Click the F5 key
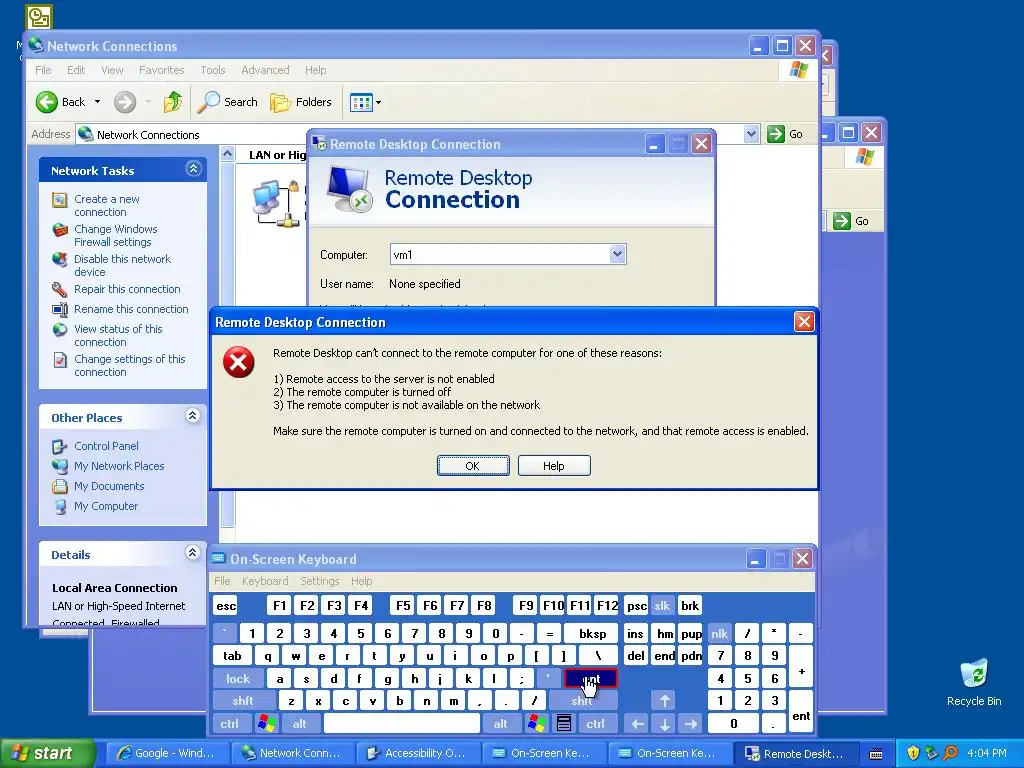1024x768 pixels. pyautogui.click(x=403, y=606)
